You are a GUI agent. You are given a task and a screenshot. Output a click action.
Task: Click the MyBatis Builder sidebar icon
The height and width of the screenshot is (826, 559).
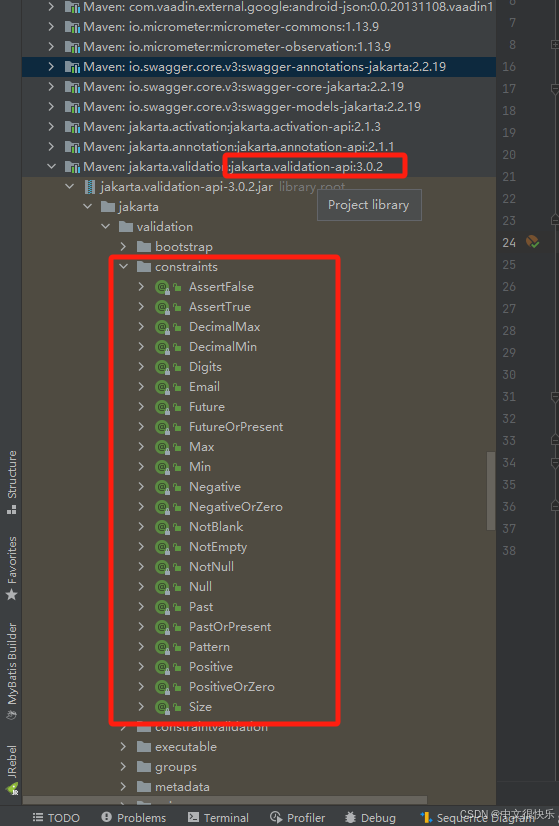[x=12, y=715]
